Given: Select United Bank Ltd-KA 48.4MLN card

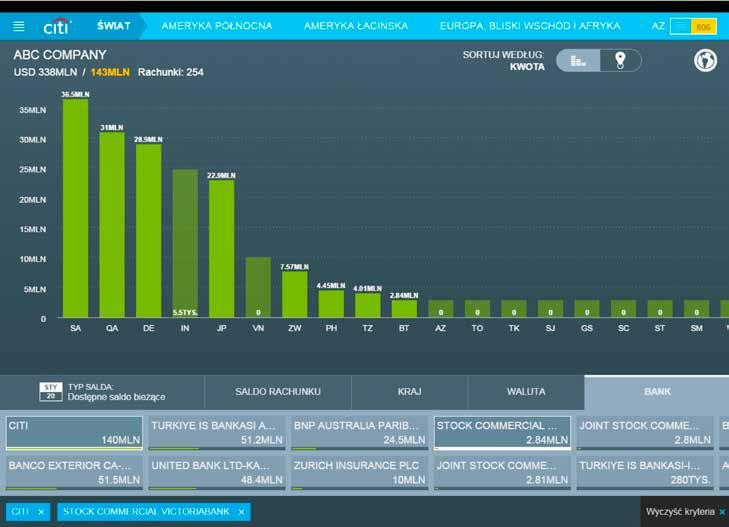Looking at the screenshot, I should point(217,473).
